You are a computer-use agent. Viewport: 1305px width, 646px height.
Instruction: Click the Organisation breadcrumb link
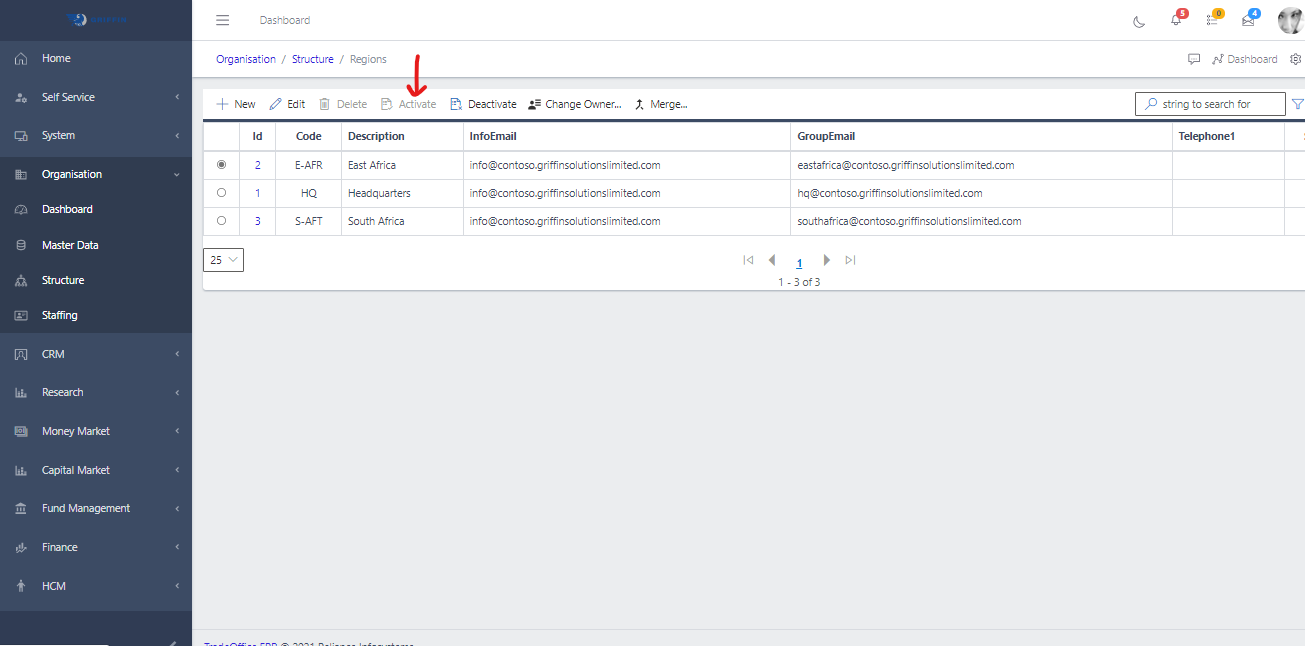tap(246, 59)
